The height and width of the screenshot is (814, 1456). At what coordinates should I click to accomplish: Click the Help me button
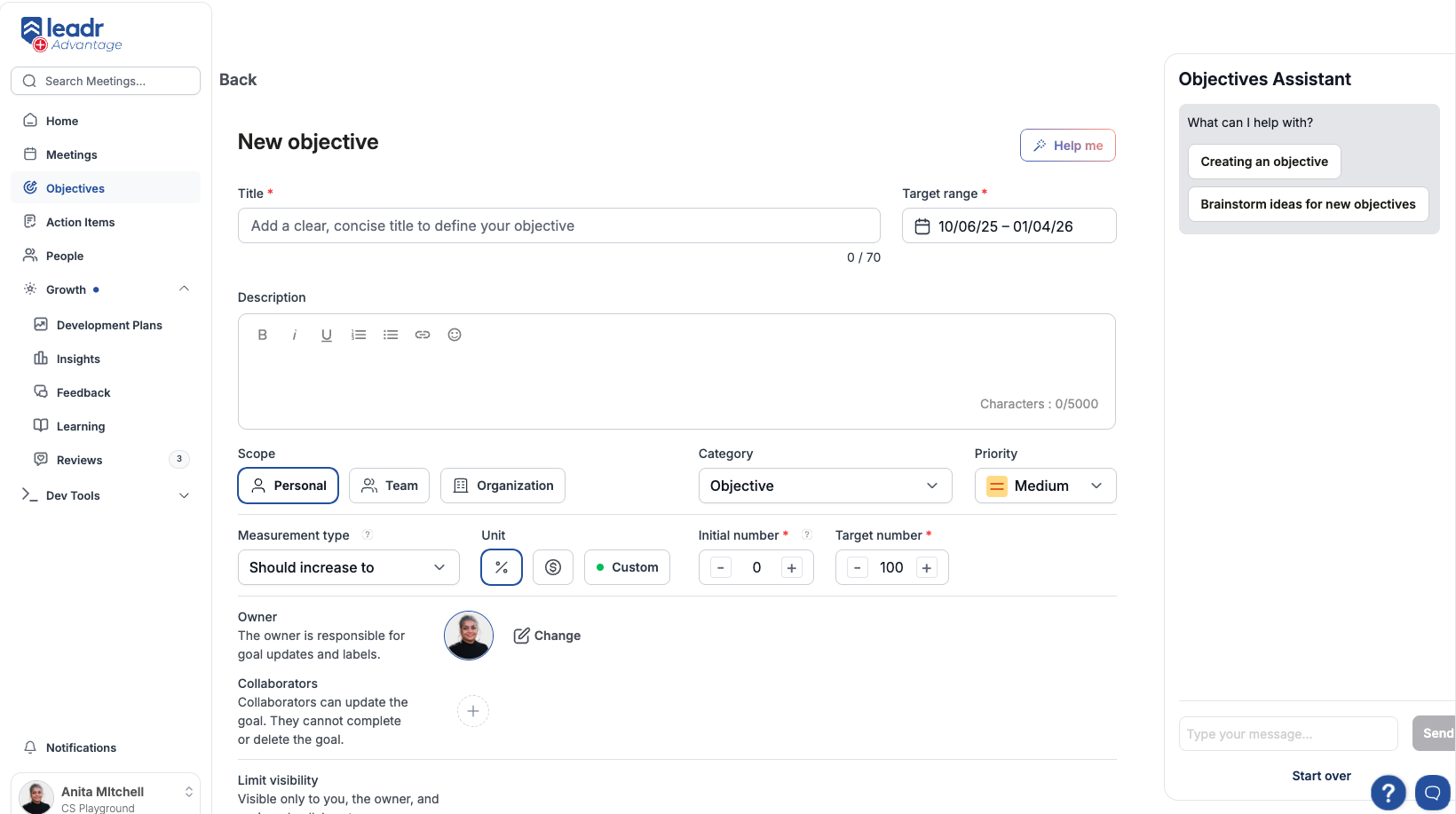point(1068,146)
